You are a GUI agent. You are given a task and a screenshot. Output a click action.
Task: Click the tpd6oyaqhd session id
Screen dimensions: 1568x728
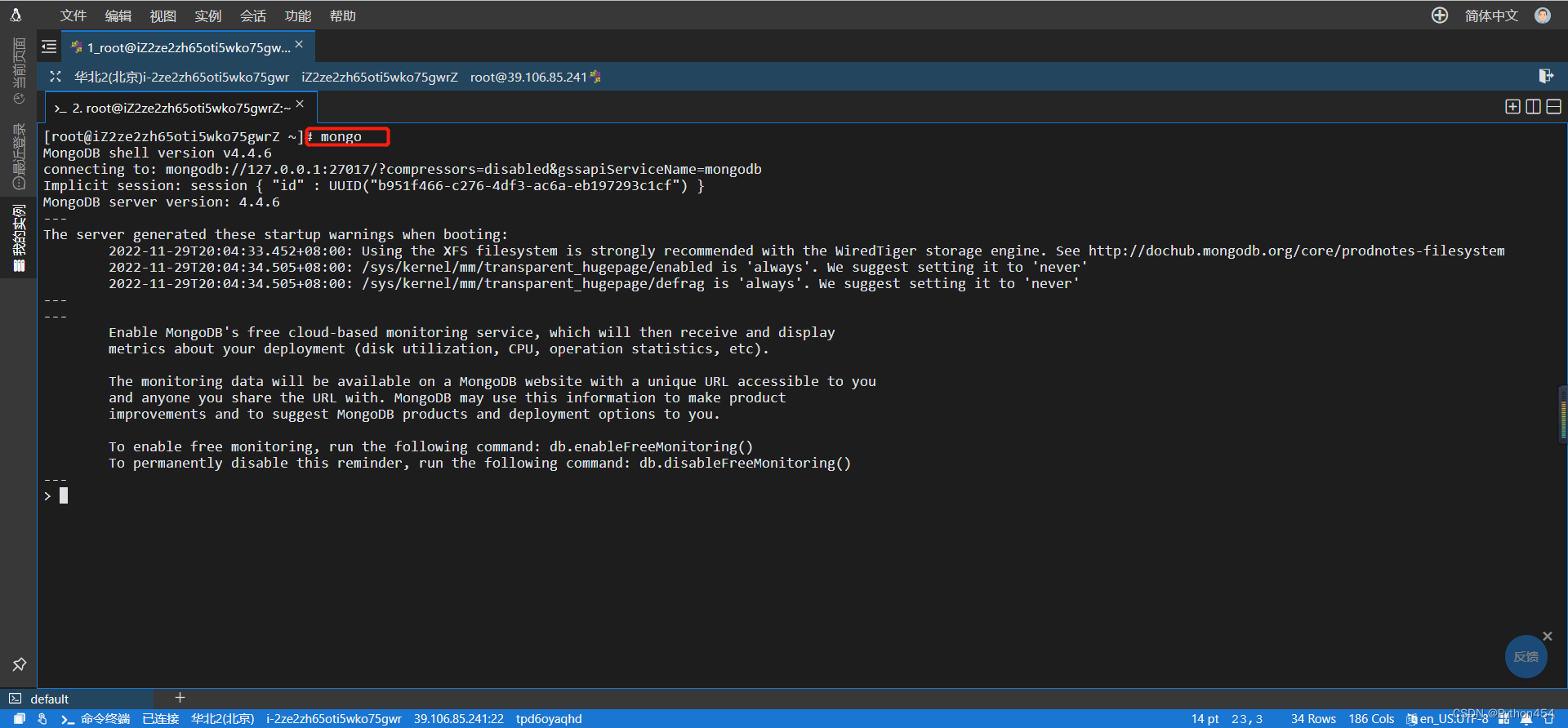[x=549, y=718]
